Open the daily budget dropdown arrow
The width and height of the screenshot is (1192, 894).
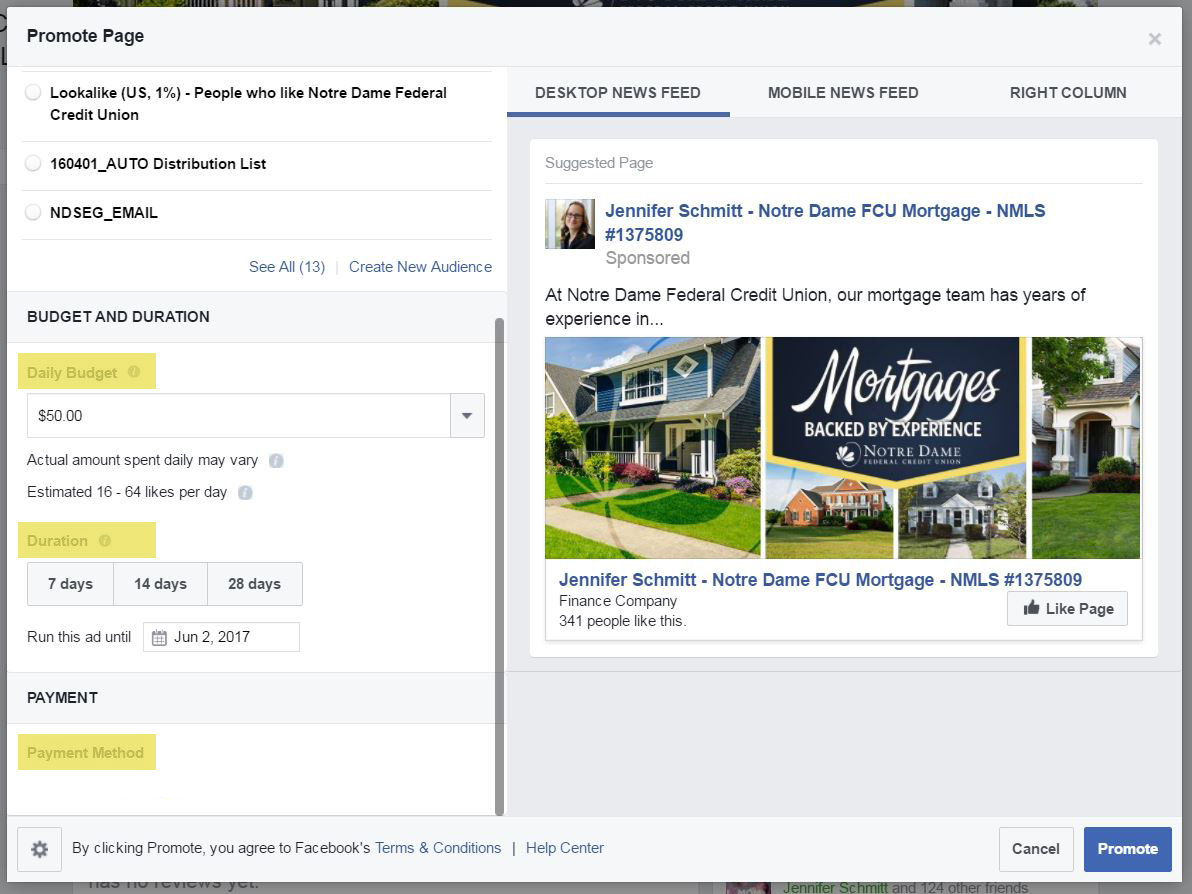(467, 416)
